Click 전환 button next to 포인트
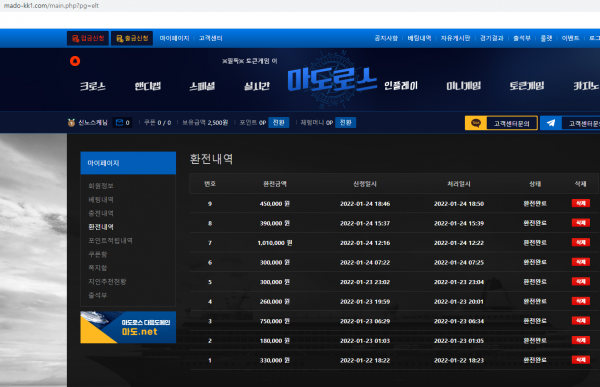Viewport: 600px width, 387px height. 279,122
